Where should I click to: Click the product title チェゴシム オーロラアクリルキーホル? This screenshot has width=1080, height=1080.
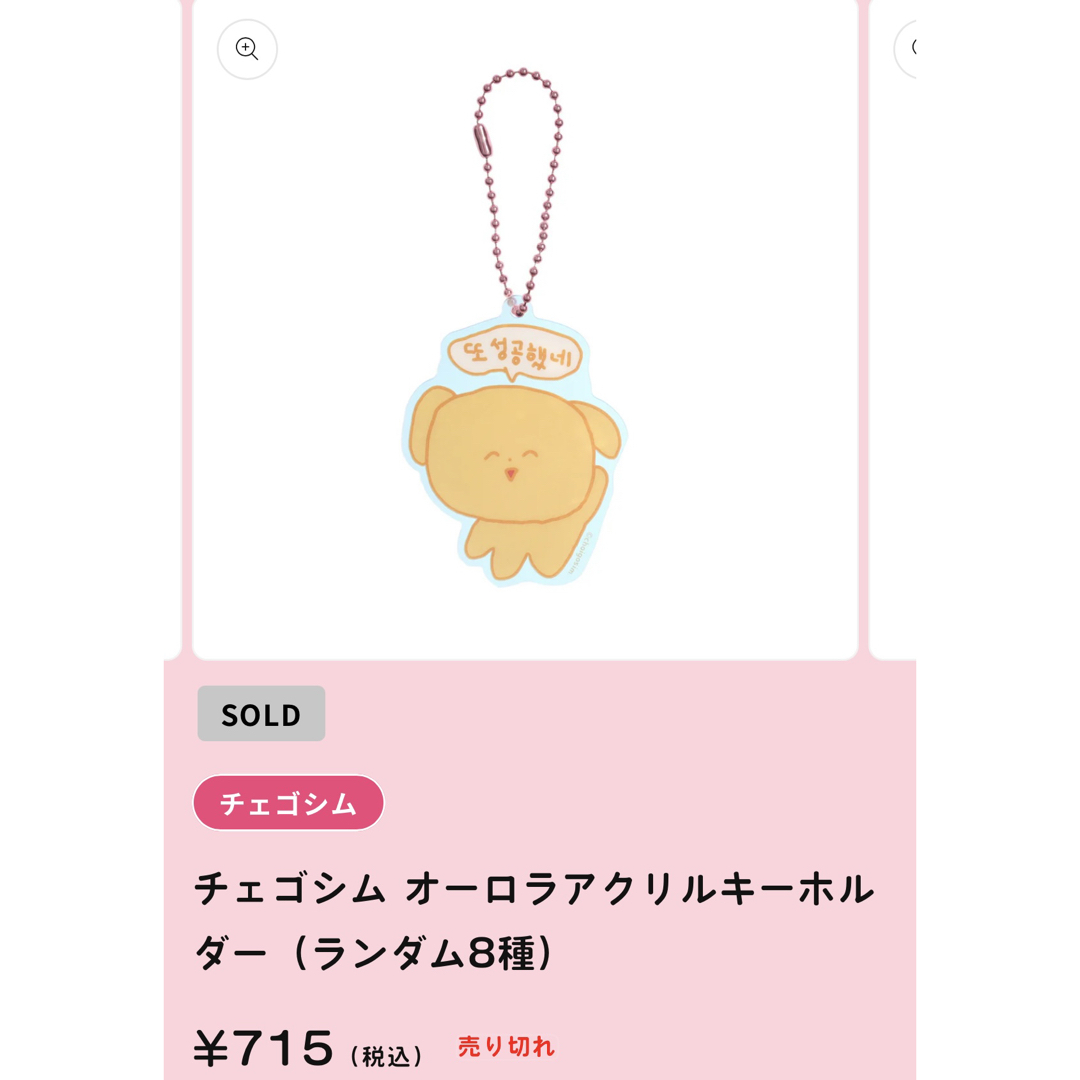534,889
